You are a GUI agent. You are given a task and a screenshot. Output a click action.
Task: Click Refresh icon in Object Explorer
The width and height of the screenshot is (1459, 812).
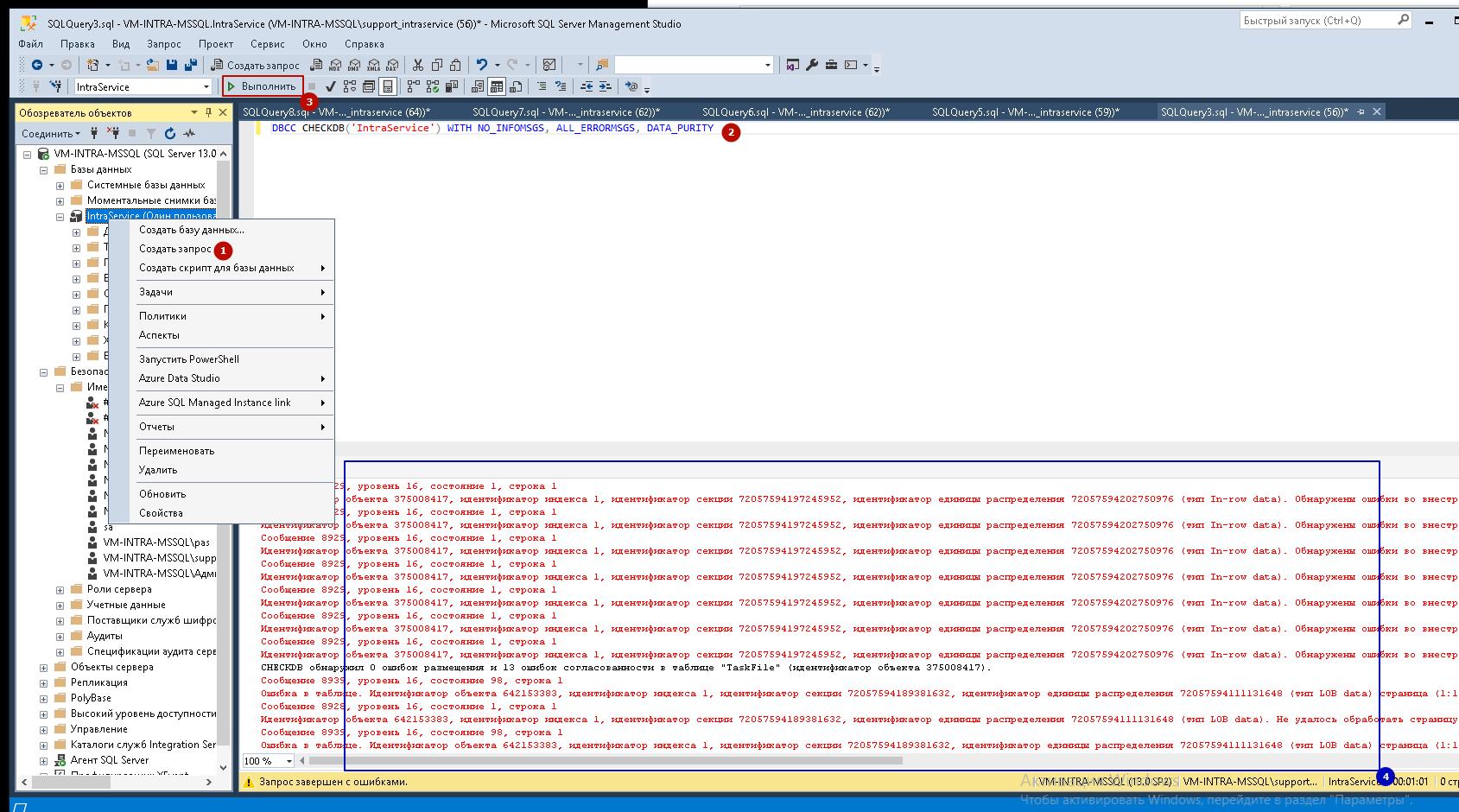click(170, 133)
